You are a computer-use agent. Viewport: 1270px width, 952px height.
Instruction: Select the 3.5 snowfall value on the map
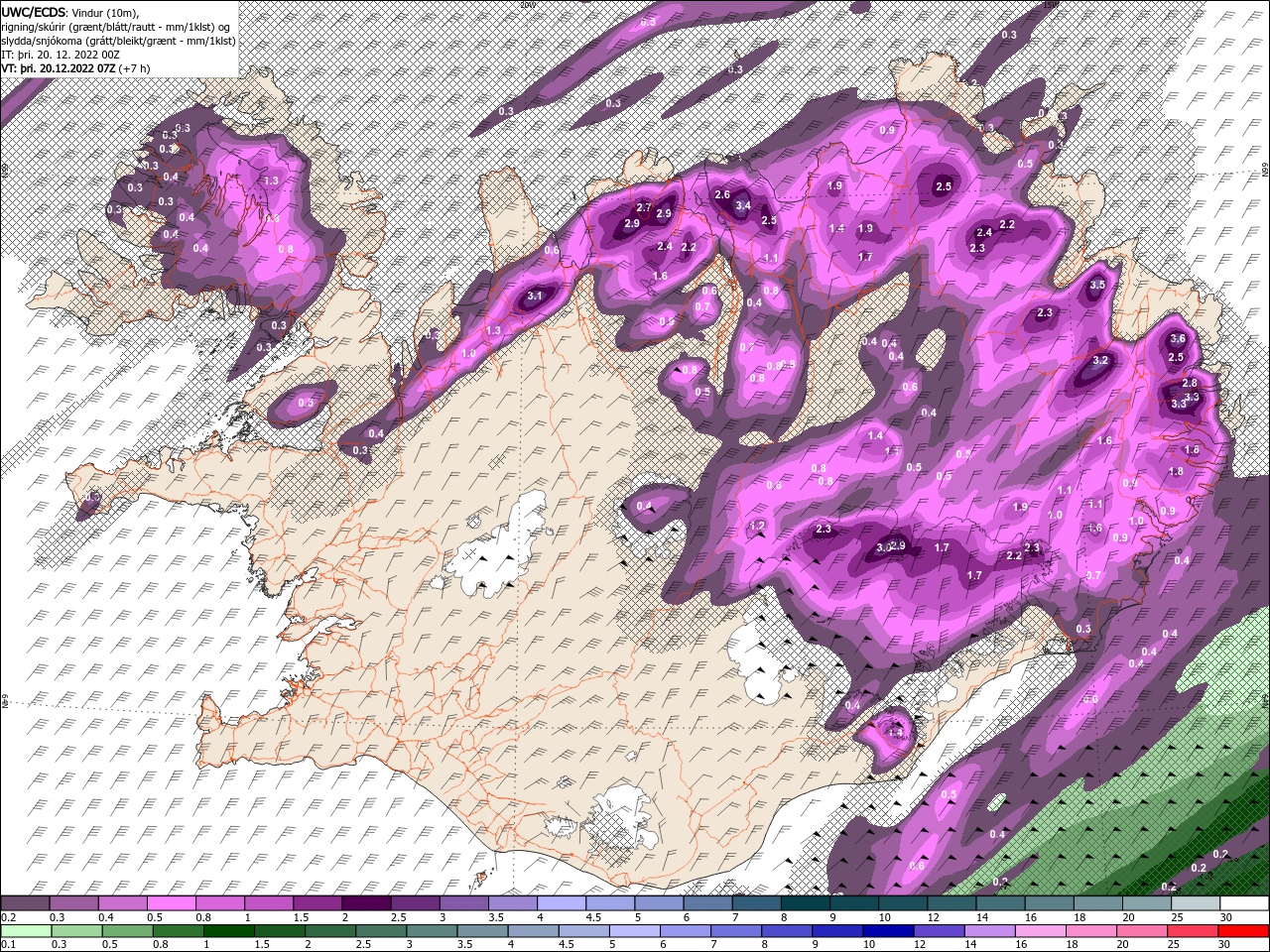[1097, 285]
